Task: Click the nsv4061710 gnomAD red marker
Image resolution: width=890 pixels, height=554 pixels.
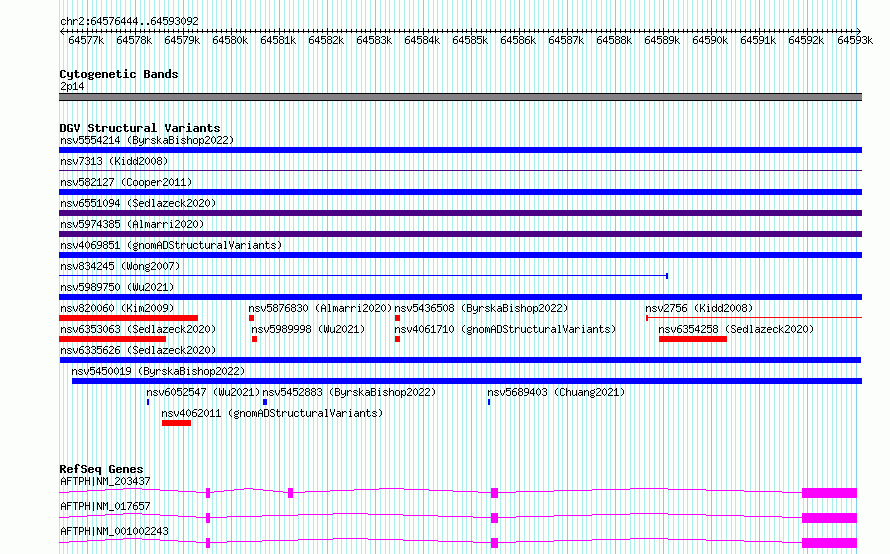Action: pos(397,339)
